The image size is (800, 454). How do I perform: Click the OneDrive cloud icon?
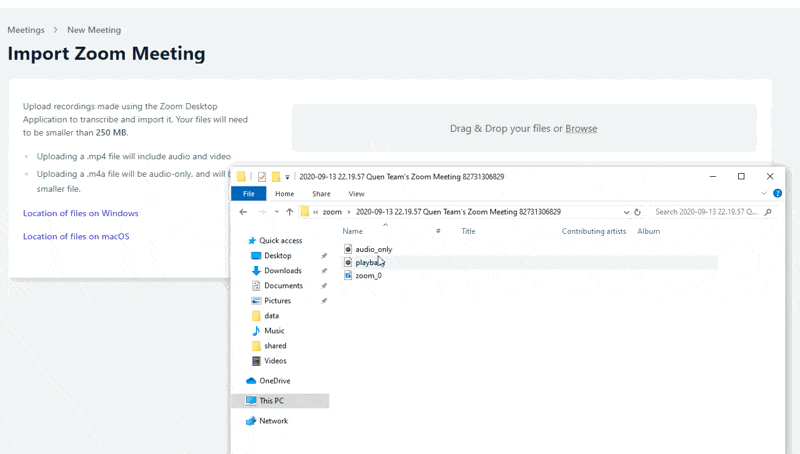coord(251,381)
